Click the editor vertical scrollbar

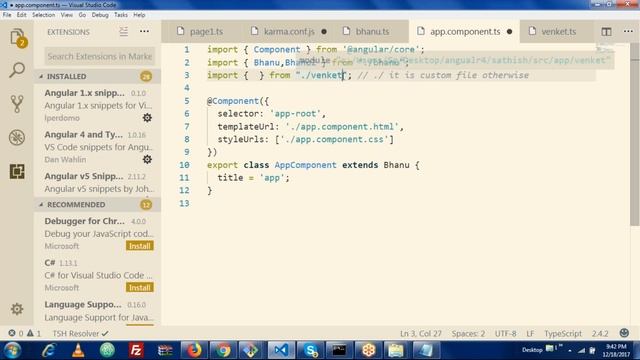[635, 135]
